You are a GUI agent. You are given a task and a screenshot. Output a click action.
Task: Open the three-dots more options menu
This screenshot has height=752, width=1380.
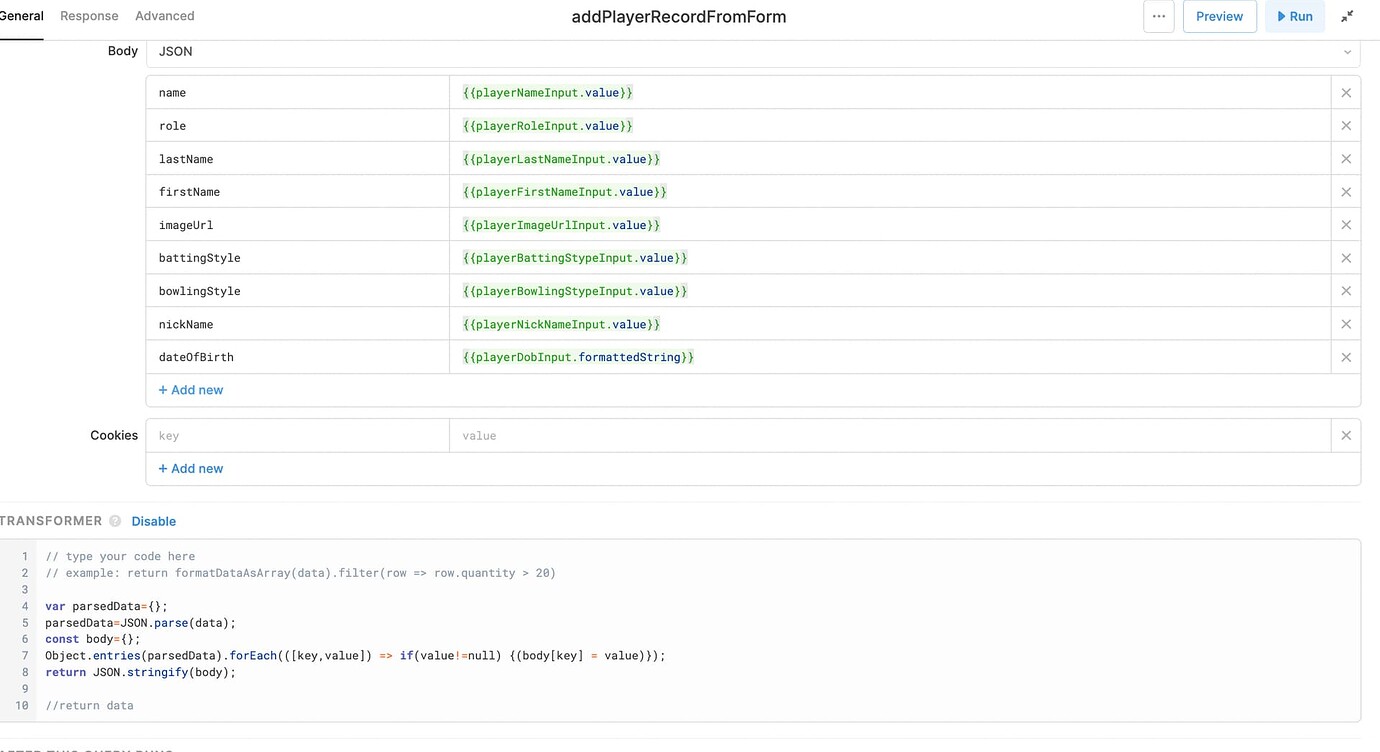(x=1158, y=16)
